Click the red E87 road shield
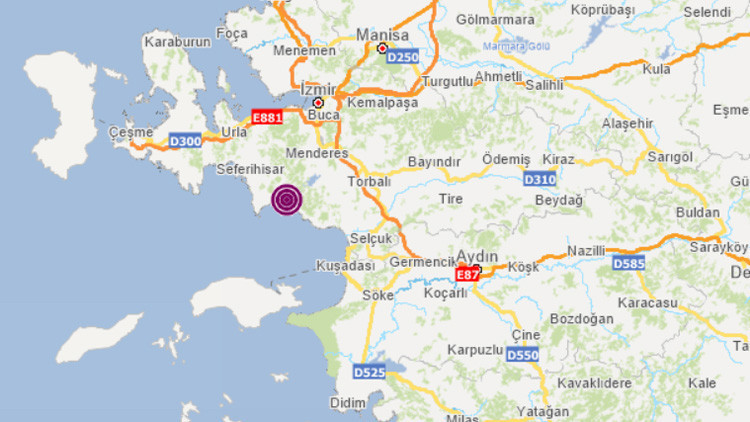The image size is (750, 422). pyautogui.click(x=467, y=275)
